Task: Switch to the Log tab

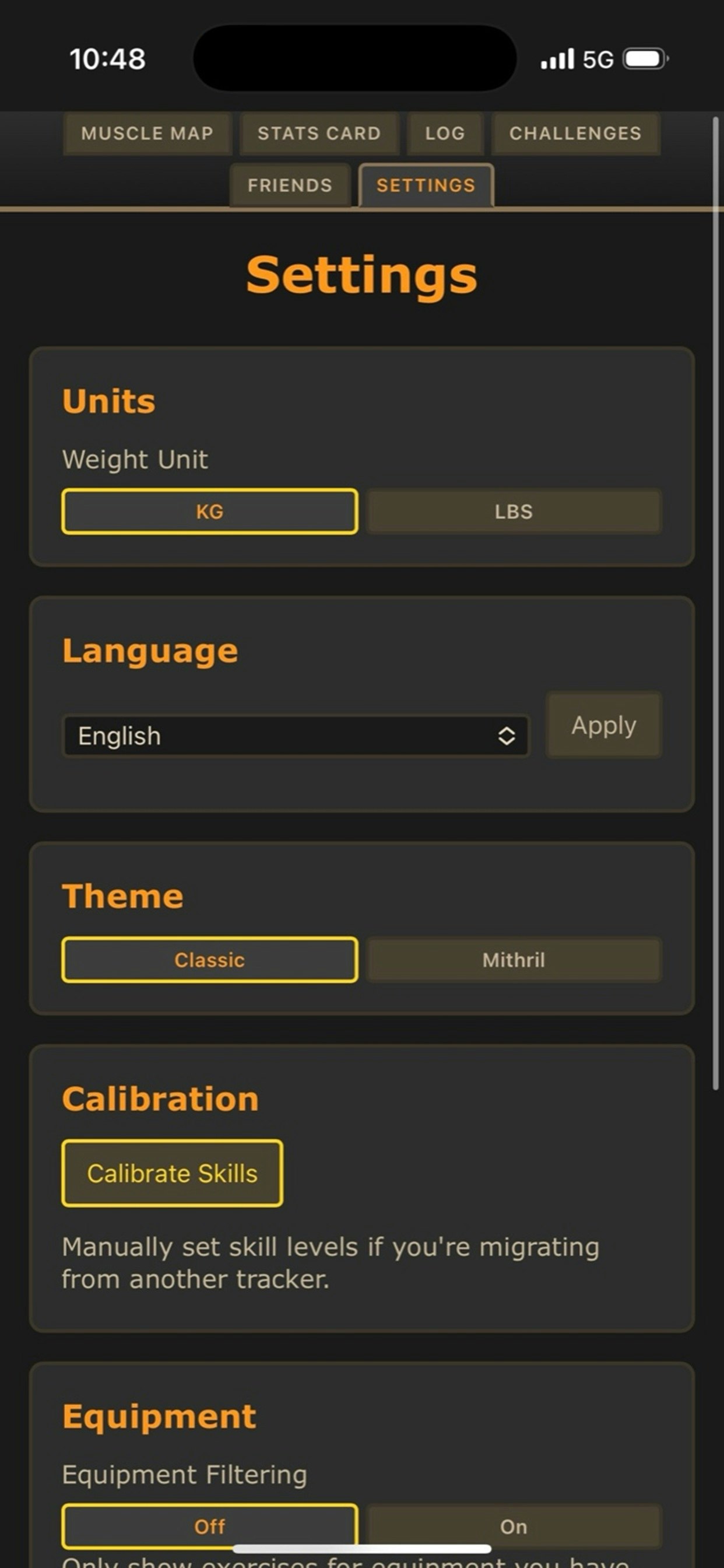Action: click(445, 134)
